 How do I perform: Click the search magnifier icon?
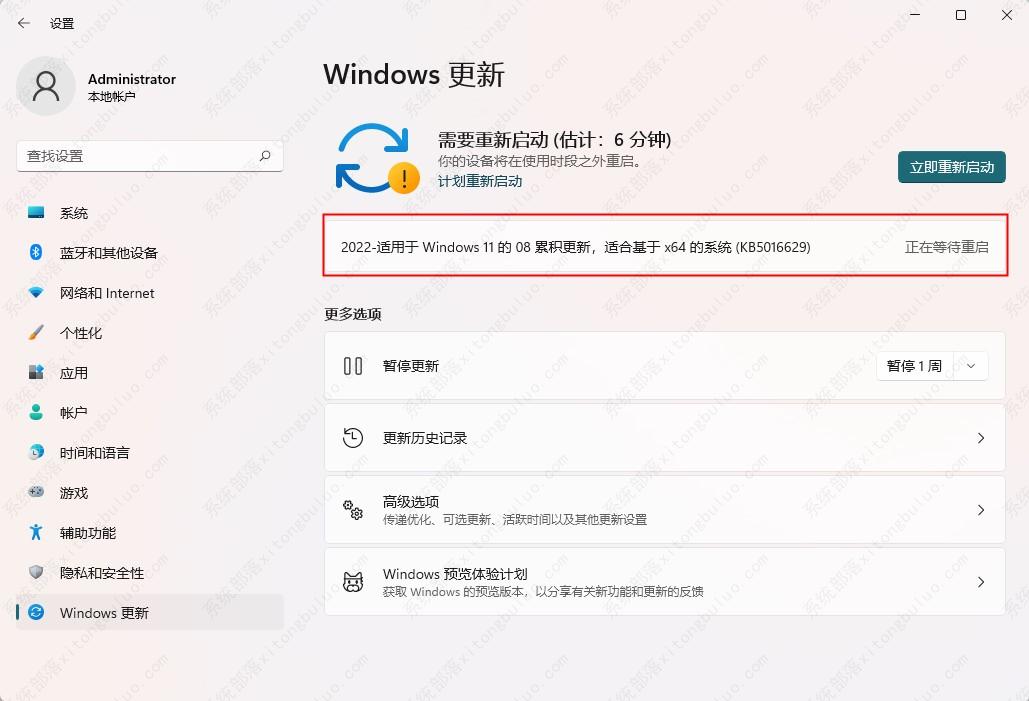265,156
